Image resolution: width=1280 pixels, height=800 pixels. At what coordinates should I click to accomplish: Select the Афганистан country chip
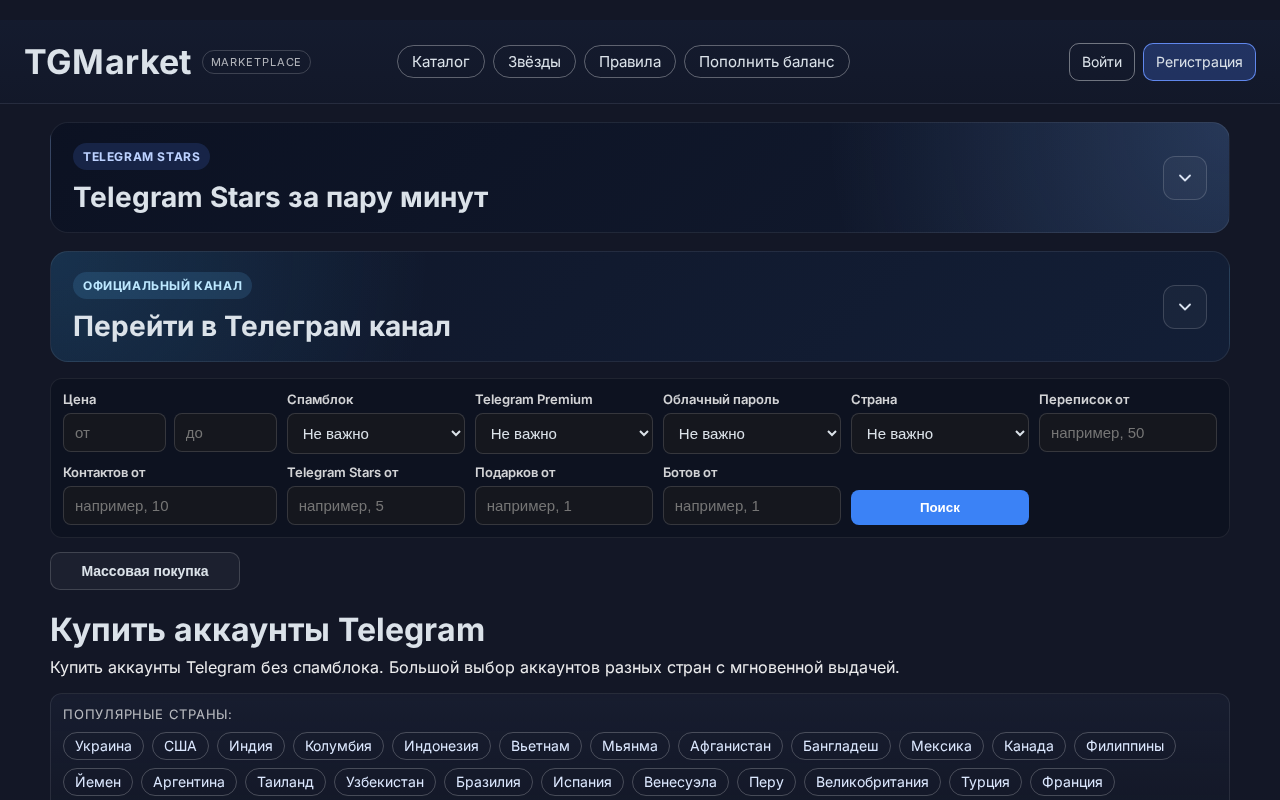coord(730,746)
